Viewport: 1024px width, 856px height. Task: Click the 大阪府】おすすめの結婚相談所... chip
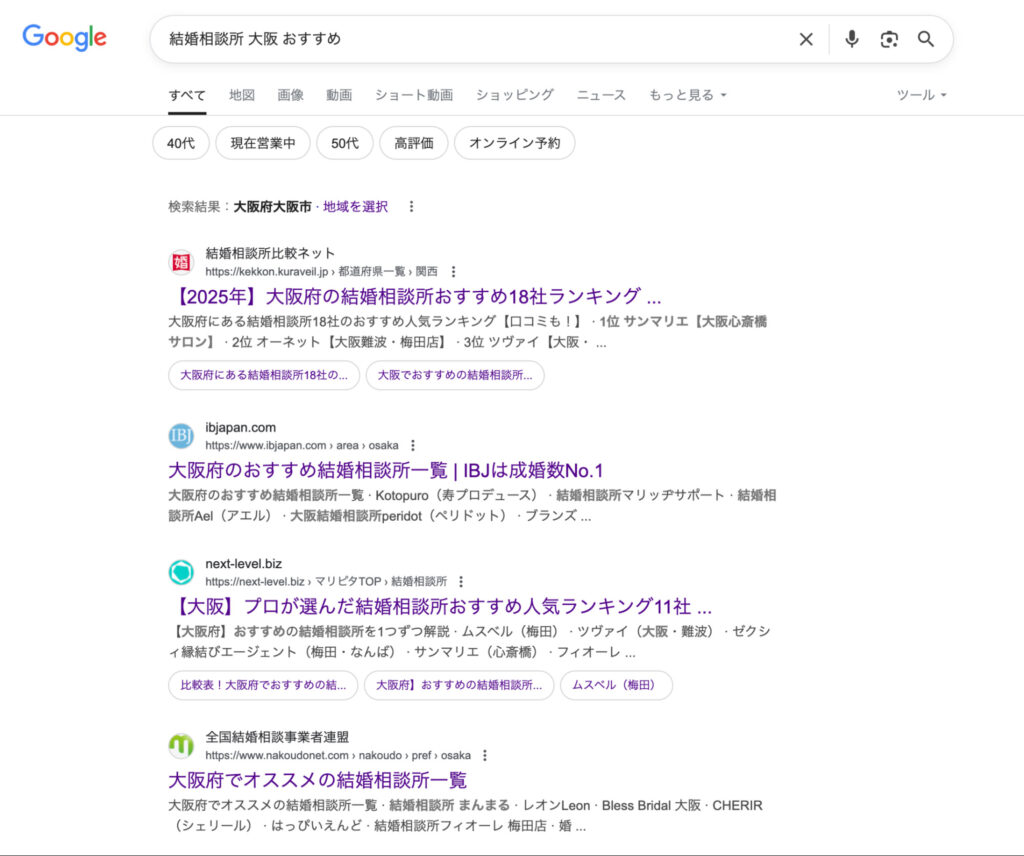click(x=459, y=686)
